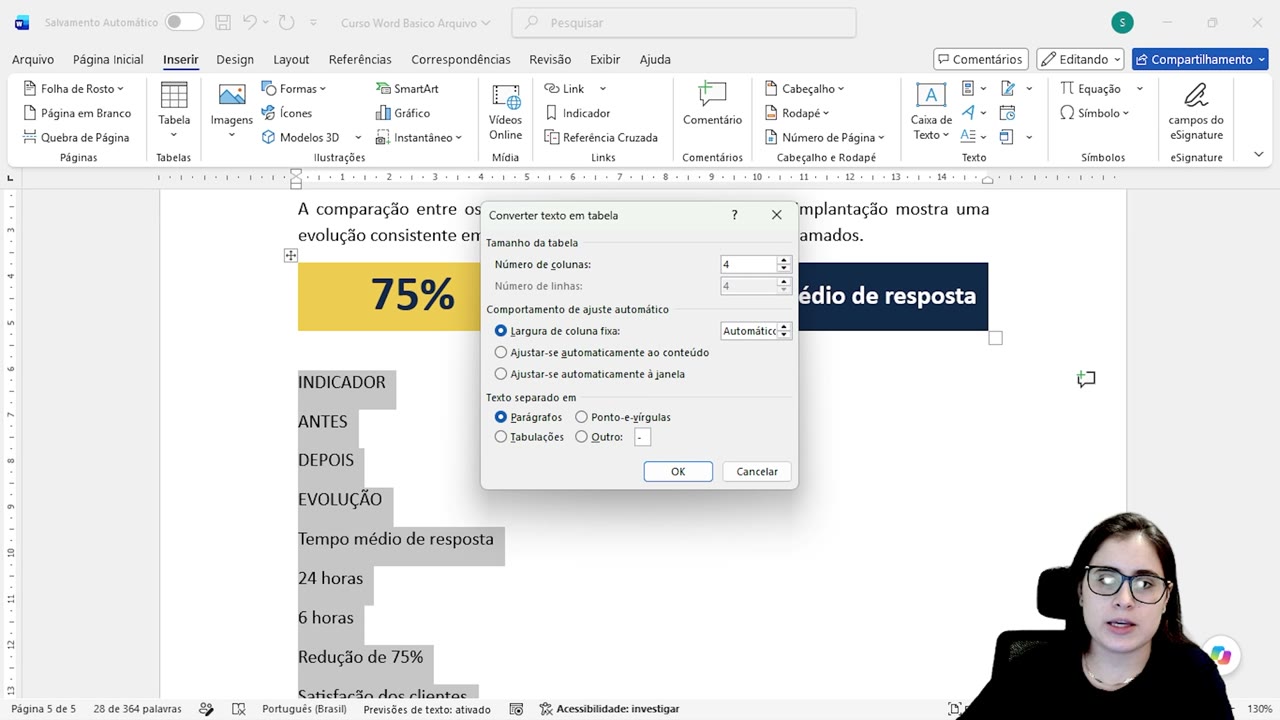
Task: Open the Imagens insert option
Action: [231, 111]
